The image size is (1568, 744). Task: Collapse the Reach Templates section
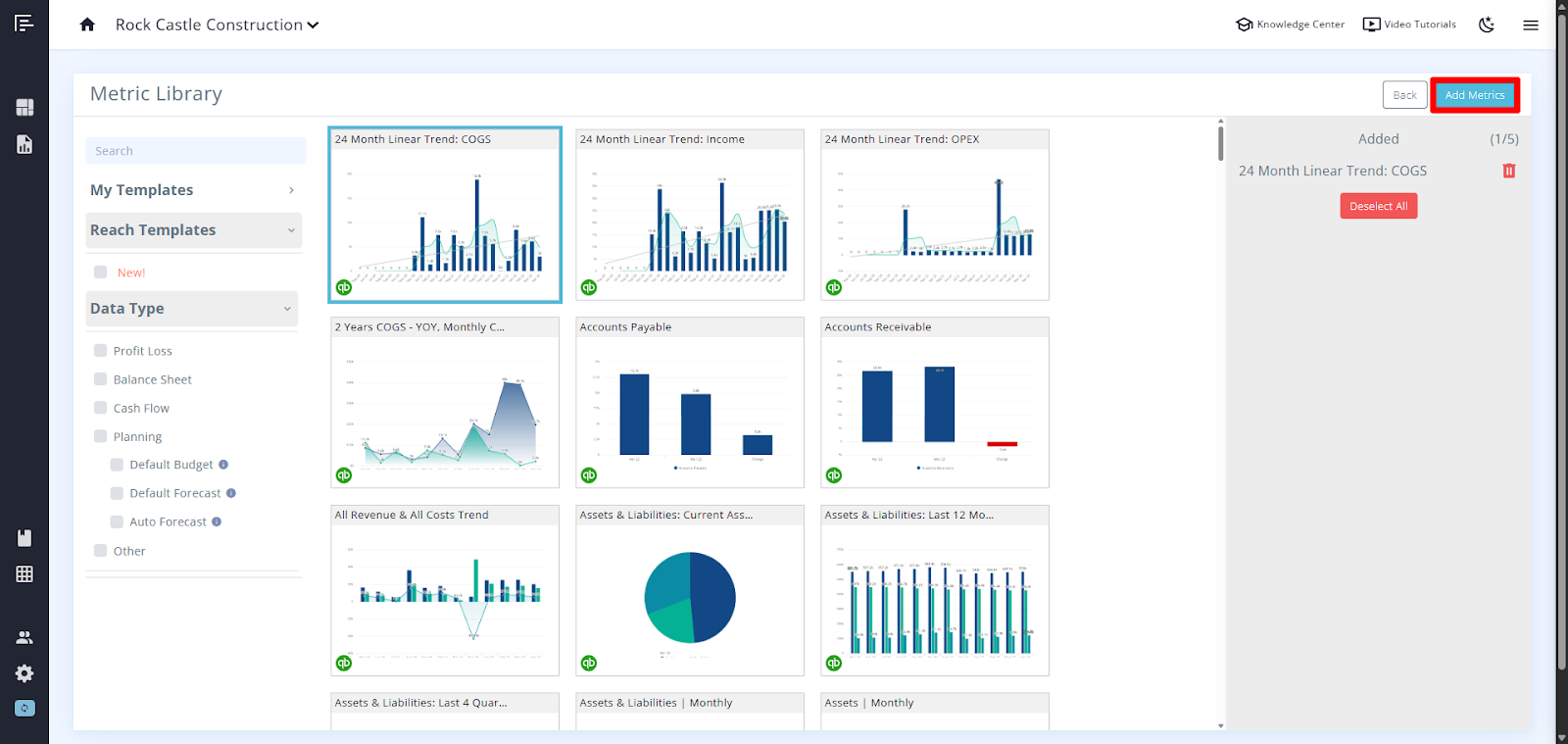coord(193,230)
